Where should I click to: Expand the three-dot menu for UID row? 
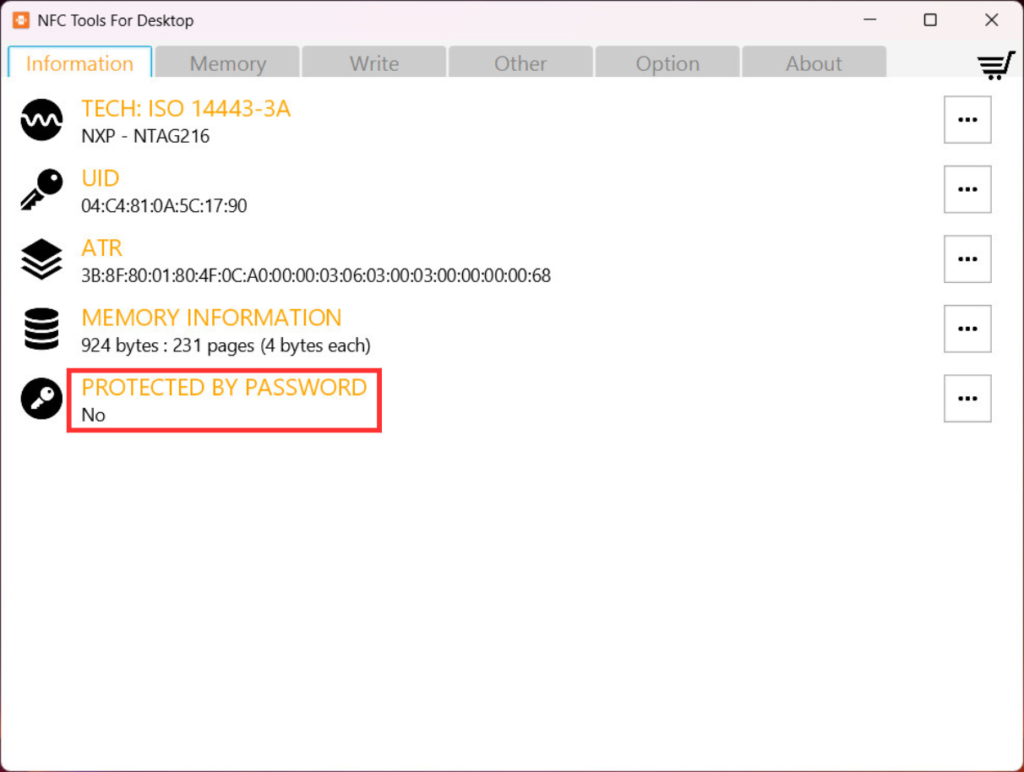(x=967, y=190)
